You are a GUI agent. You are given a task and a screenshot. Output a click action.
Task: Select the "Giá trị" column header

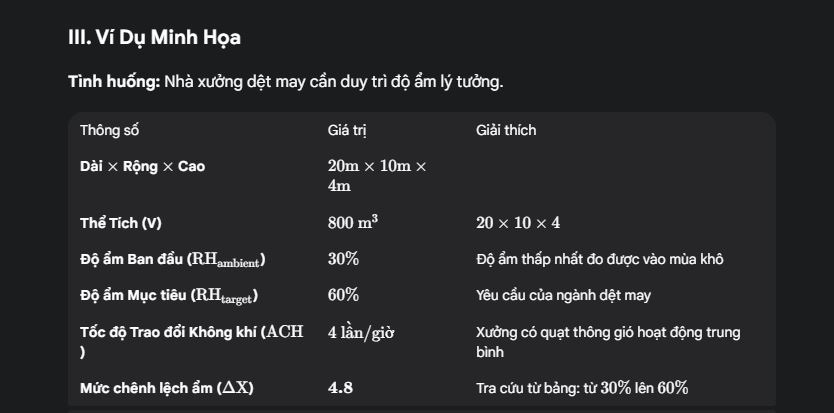[345, 131]
